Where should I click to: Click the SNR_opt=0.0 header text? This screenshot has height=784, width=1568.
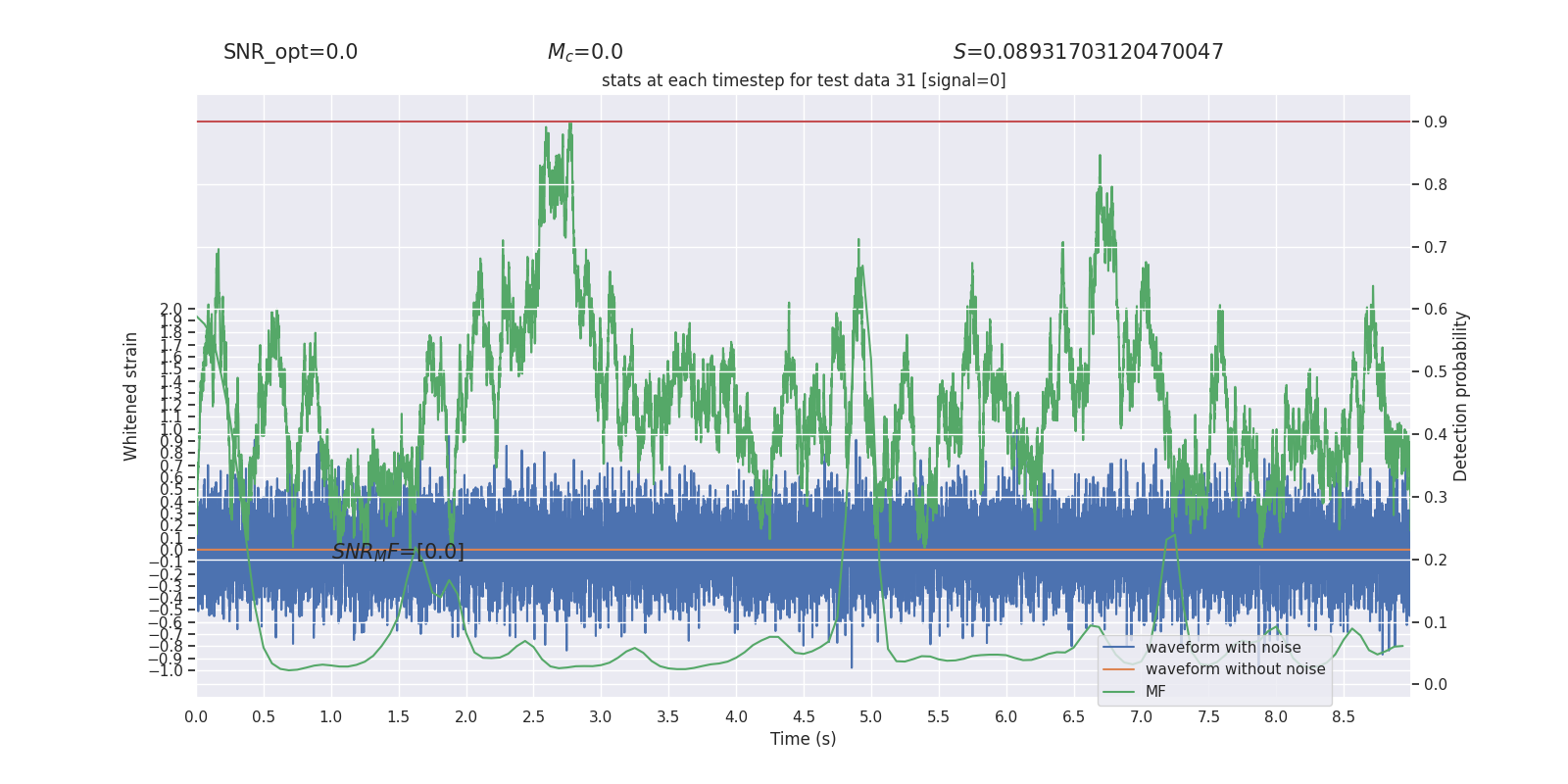[290, 52]
